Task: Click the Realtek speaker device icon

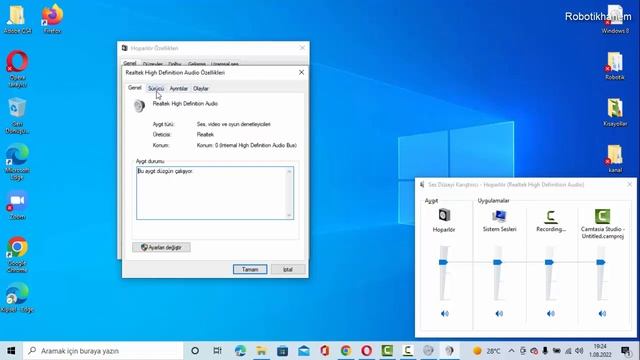Action: point(139,106)
